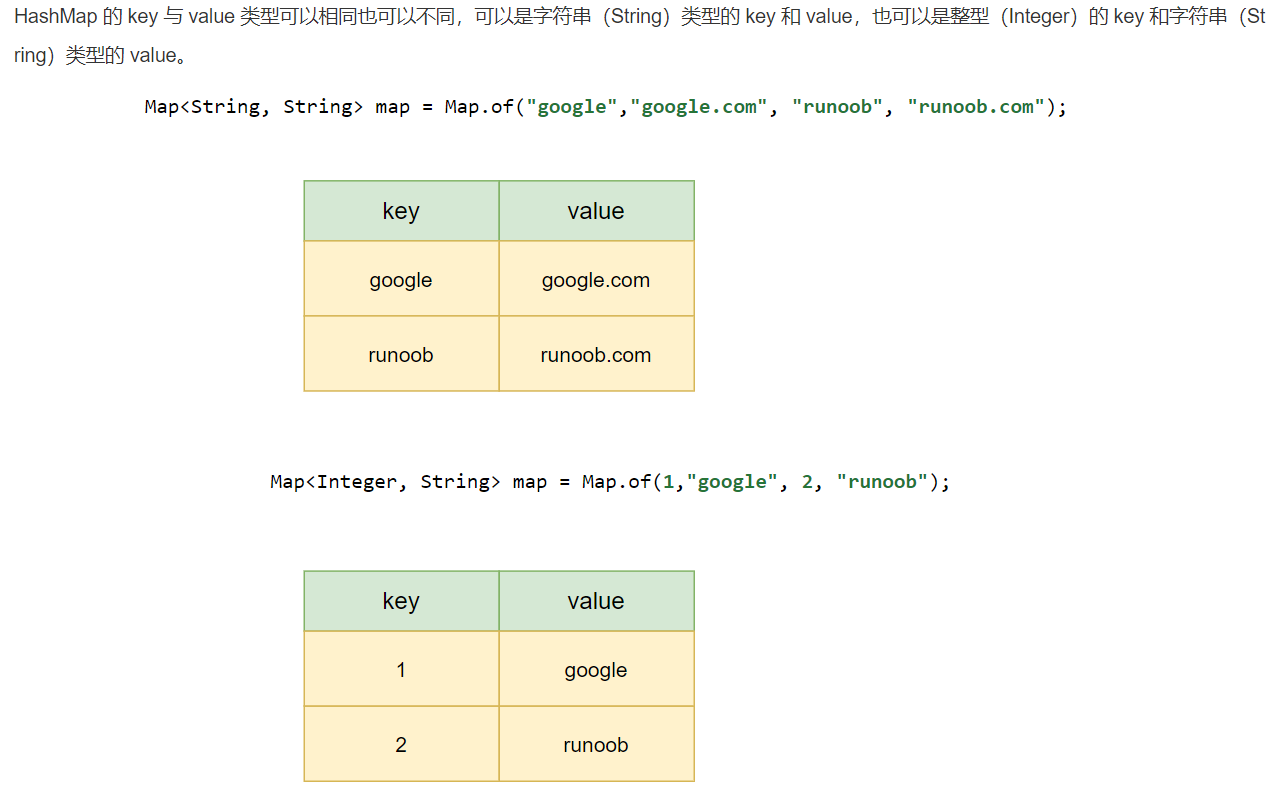The image size is (1273, 796).
Task: Click Map<String, String> type declaration
Action: click(254, 107)
